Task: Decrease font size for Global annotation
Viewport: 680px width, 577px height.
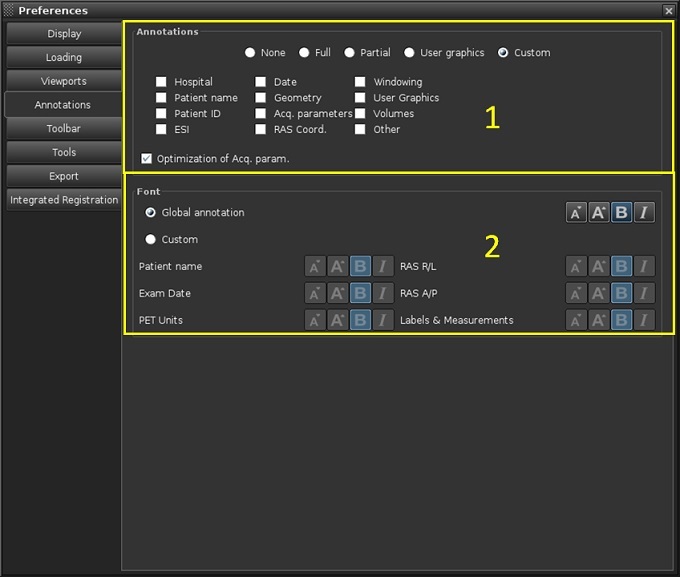Action: 576,213
